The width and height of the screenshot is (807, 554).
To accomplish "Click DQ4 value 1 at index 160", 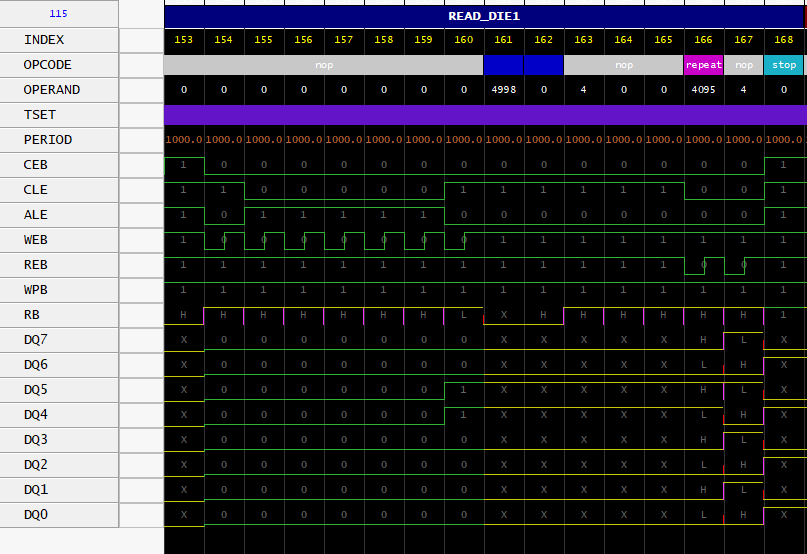I will pos(464,414).
